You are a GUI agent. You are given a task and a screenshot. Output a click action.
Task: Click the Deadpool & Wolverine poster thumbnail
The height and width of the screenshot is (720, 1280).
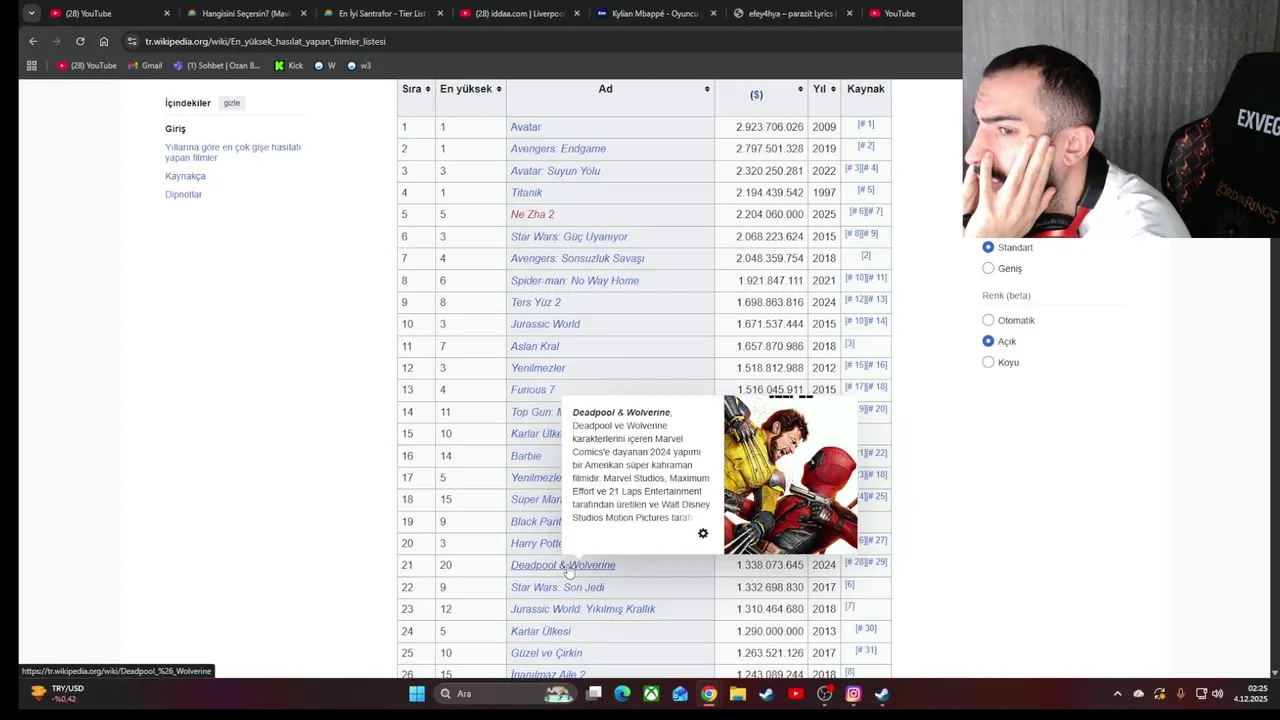790,475
